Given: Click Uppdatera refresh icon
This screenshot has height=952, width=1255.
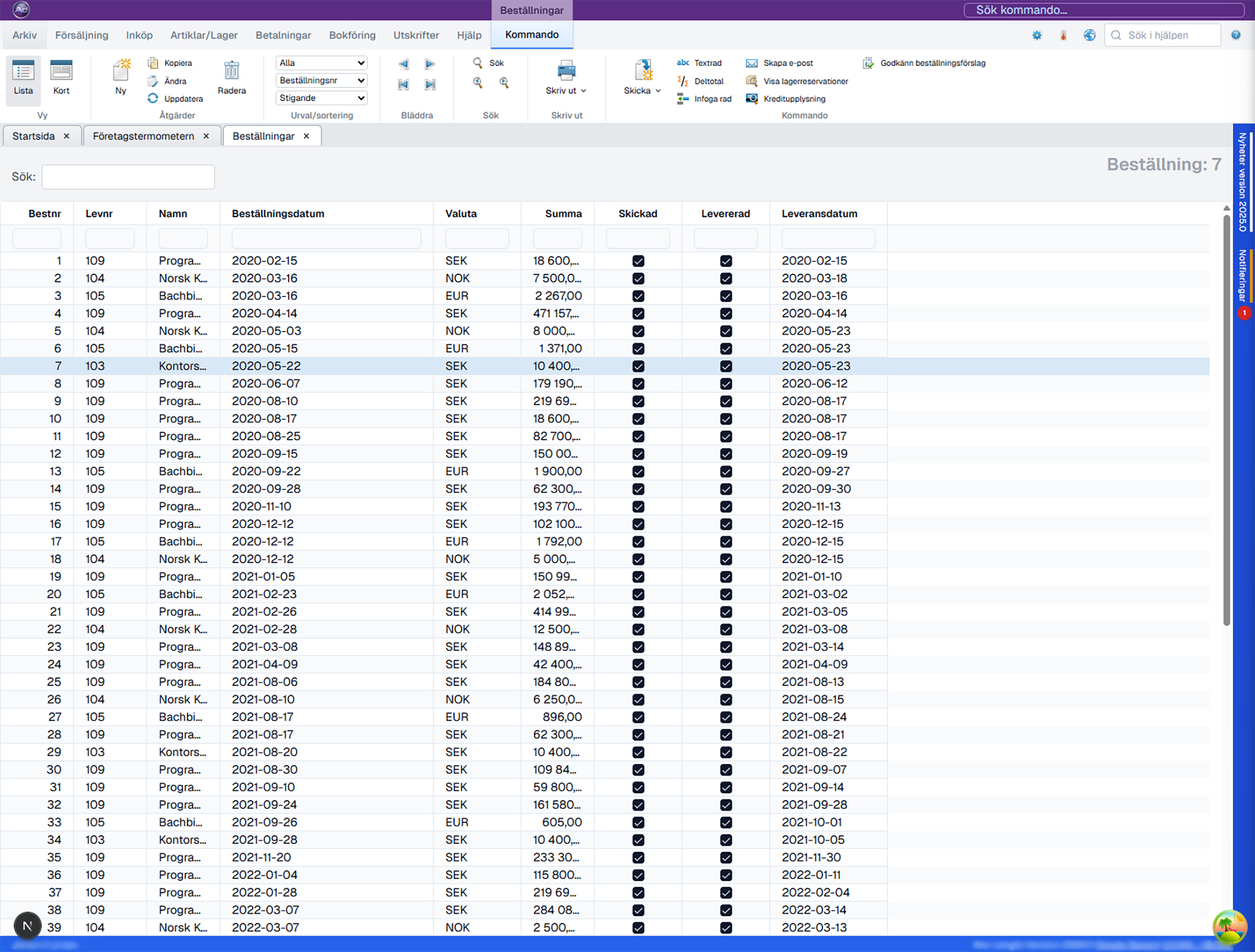Looking at the screenshot, I should (x=153, y=99).
